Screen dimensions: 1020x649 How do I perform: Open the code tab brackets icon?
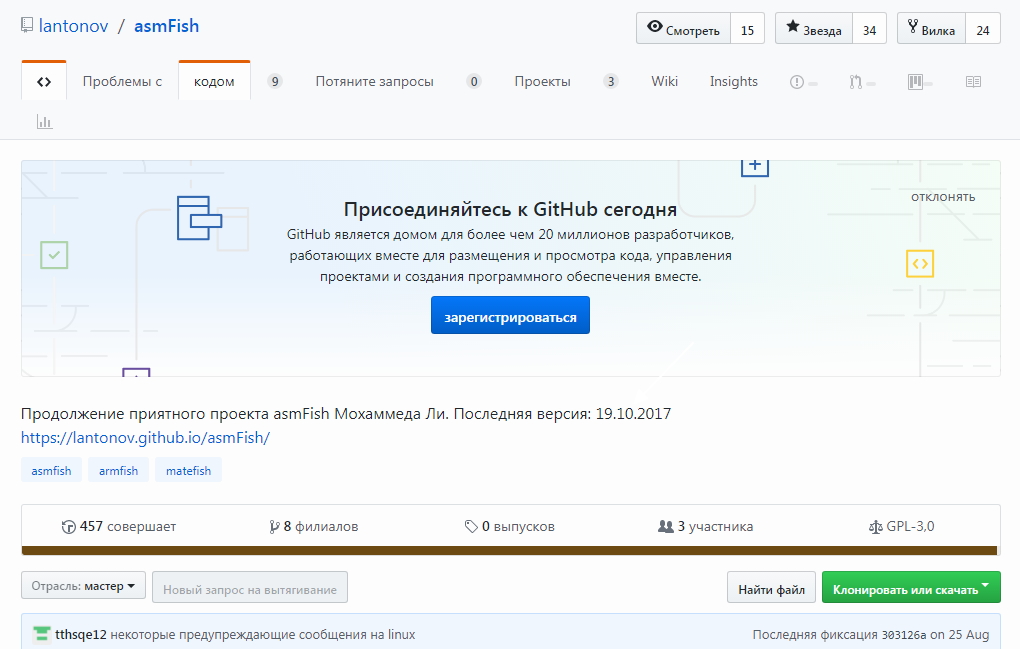[x=44, y=82]
